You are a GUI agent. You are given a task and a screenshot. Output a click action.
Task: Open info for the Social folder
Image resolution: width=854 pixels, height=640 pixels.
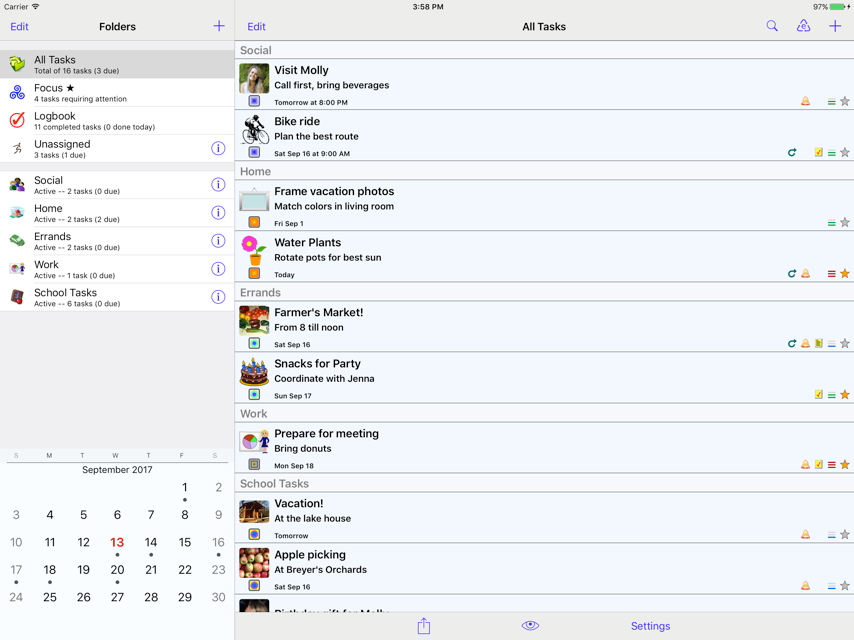tap(218, 185)
